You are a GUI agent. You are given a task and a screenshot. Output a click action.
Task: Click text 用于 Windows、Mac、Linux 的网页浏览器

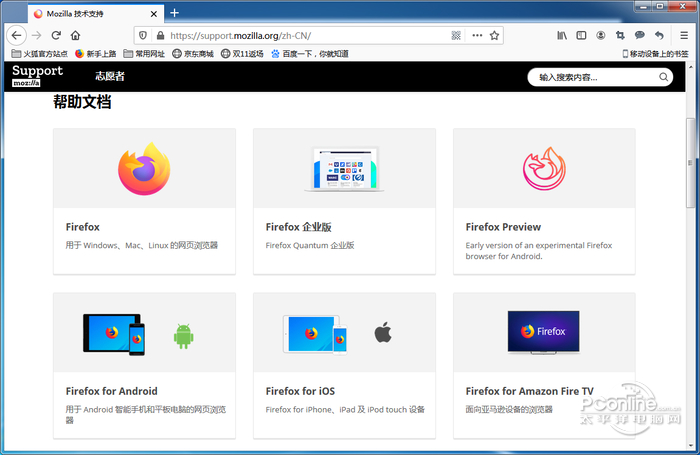142,245
